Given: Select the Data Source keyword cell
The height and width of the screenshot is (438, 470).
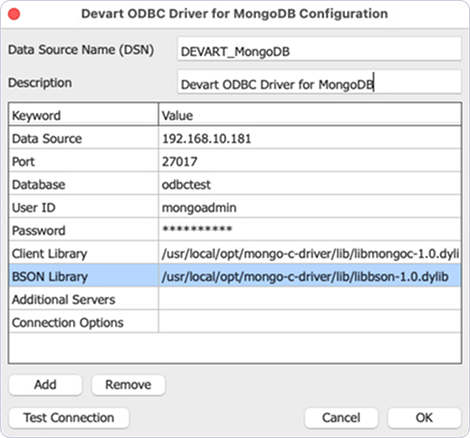Looking at the screenshot, I should point(84,138).
